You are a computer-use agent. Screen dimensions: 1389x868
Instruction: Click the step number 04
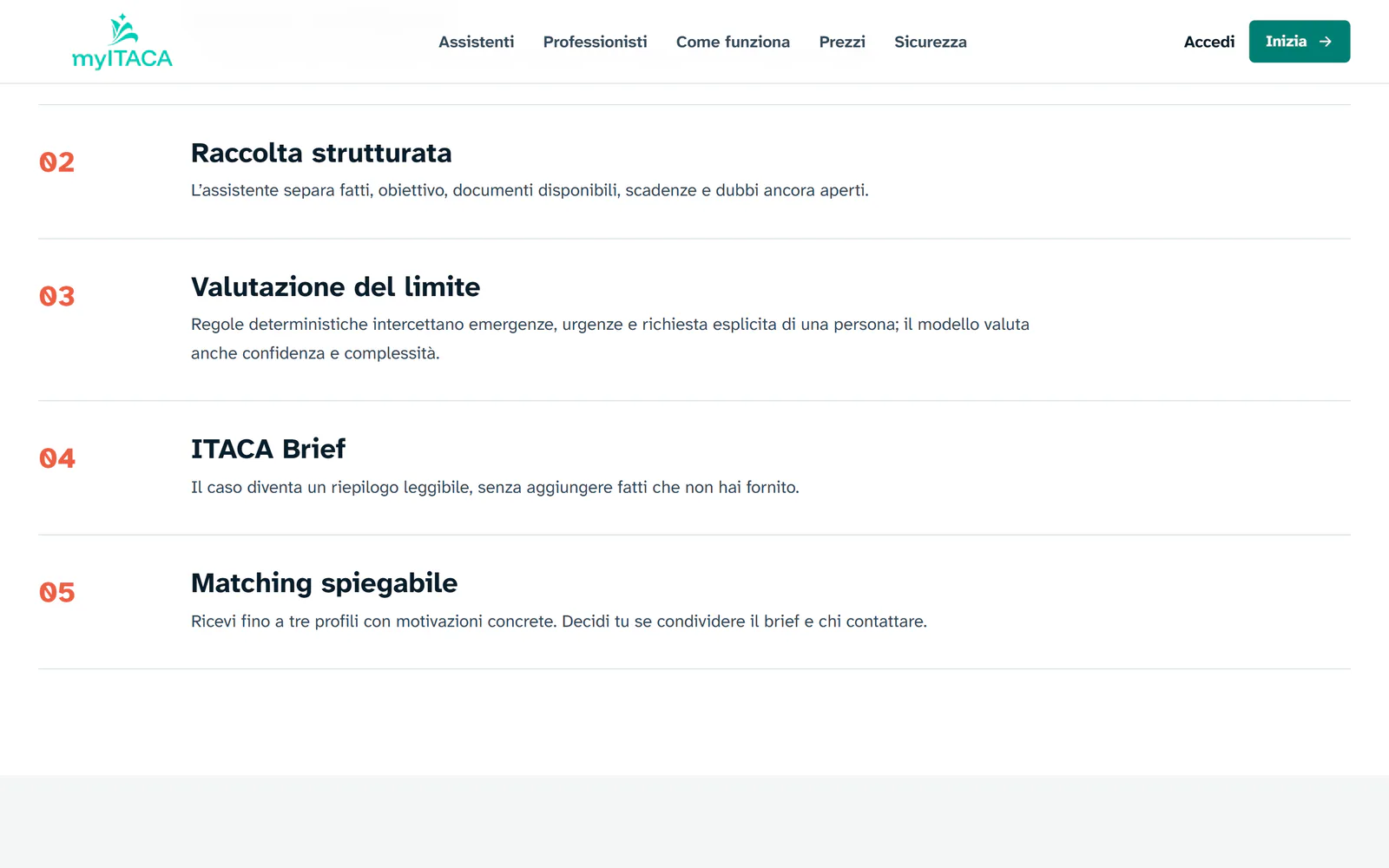(x=57, y=458)
